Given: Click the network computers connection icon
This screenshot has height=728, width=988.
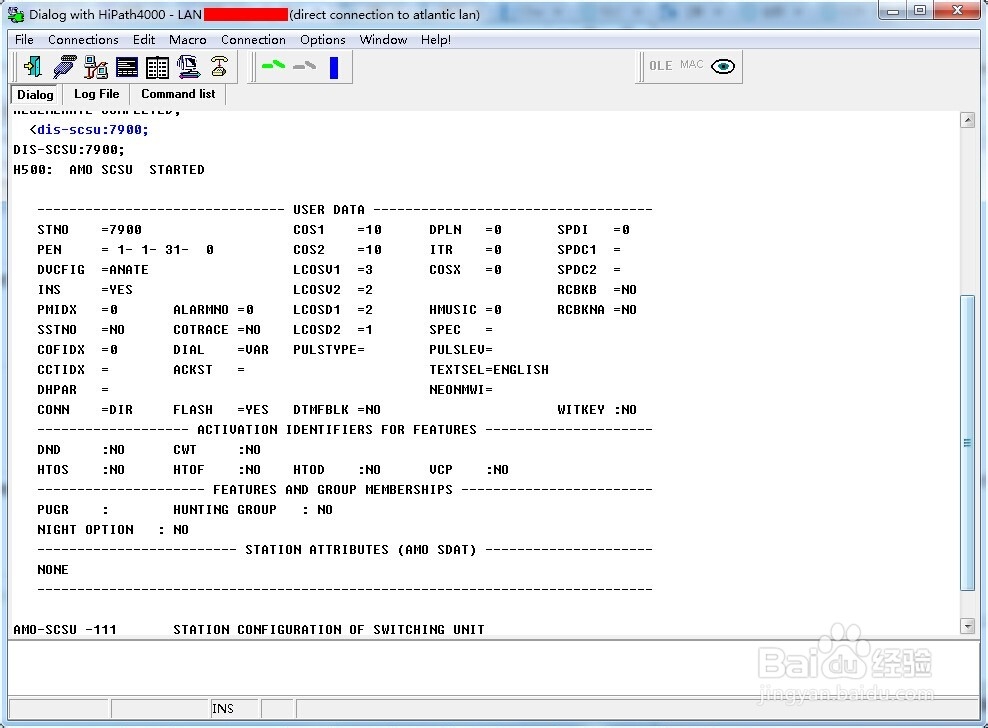Looking at the screenshot, I should point(96,67).
